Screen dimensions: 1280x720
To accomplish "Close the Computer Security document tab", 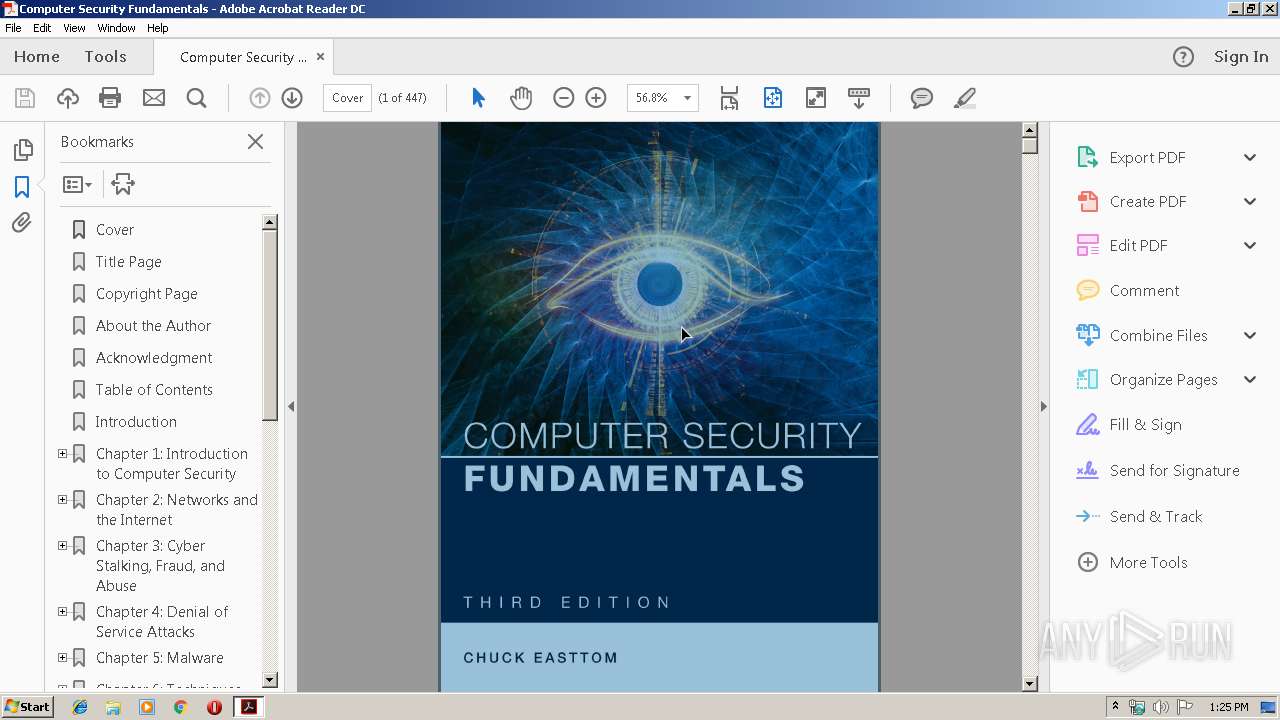I will [x=320, y=57].
